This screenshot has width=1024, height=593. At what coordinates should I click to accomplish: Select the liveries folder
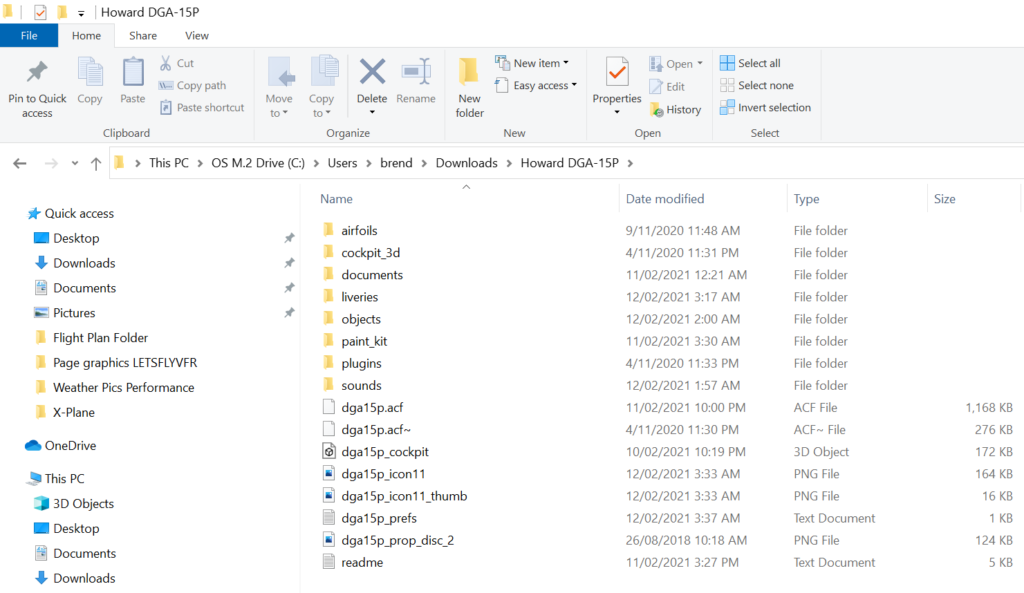(359, 297)
